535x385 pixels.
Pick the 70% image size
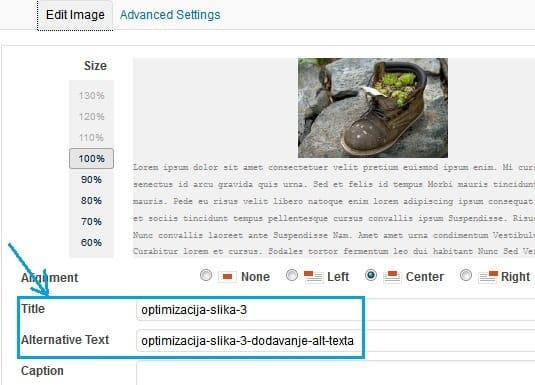coord(91,222)
